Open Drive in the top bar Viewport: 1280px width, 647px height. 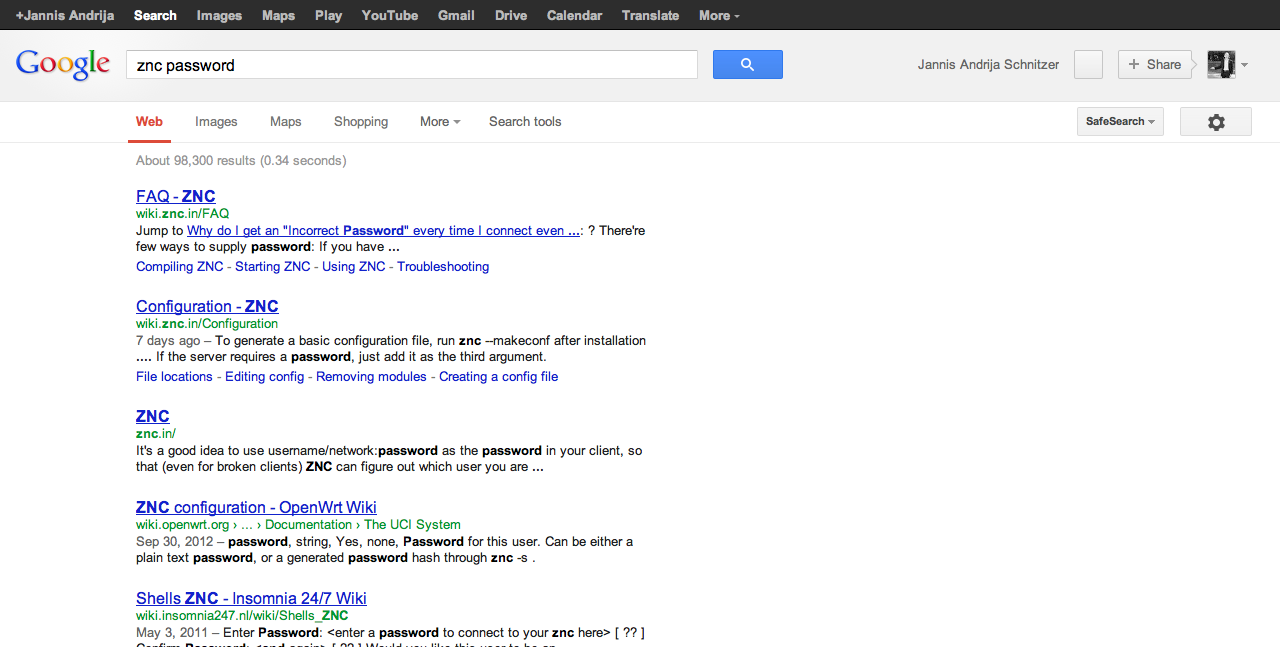point(511,15)
